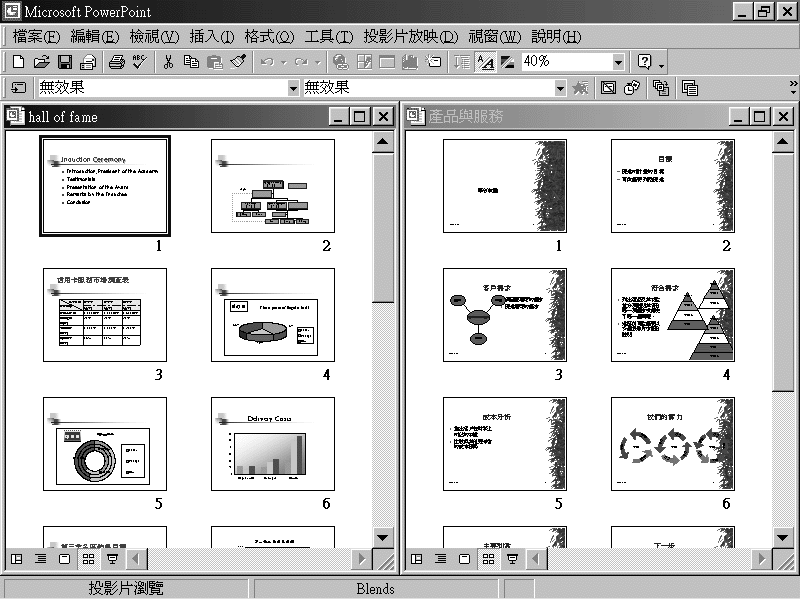The height and width of the screenshot is (600, 800).
Task: Click the scroll up arrow in 產品與服務 window
Action: (783, 141)
